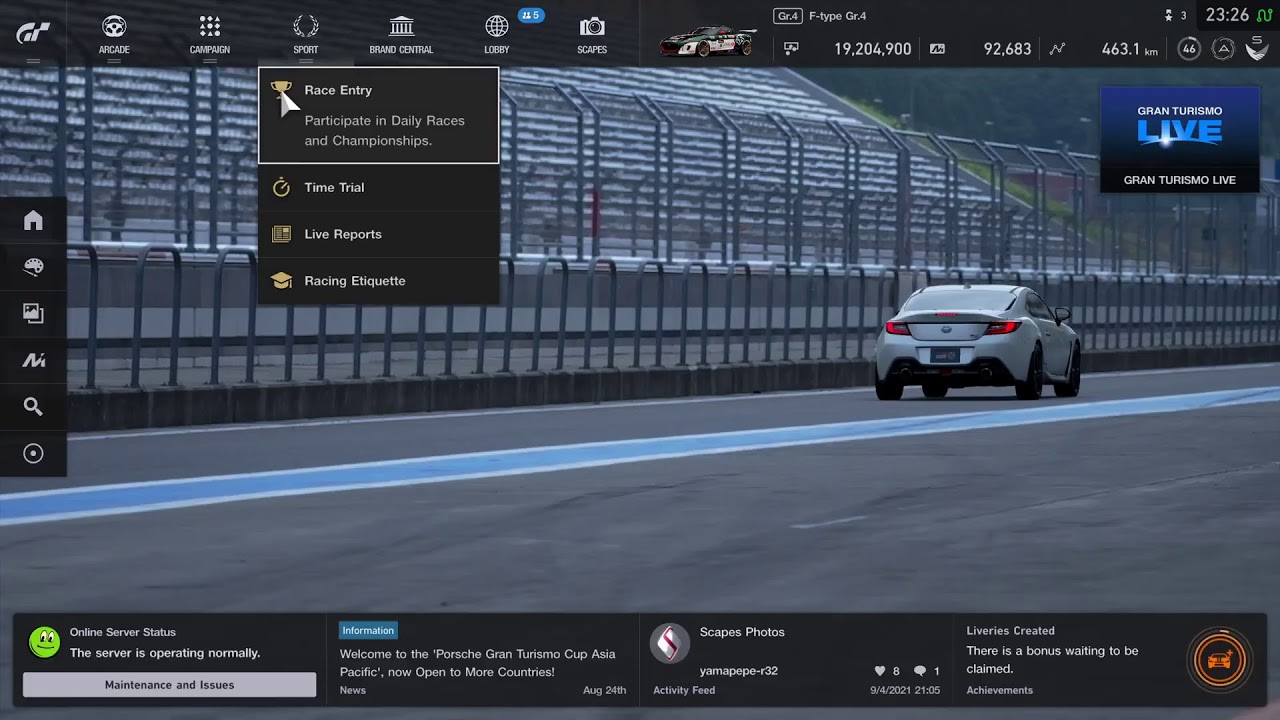The height and width of the screenshot is (720, 1280).
Task: Click the Driver Rating A icon
Action: [x=1223, y=48]
